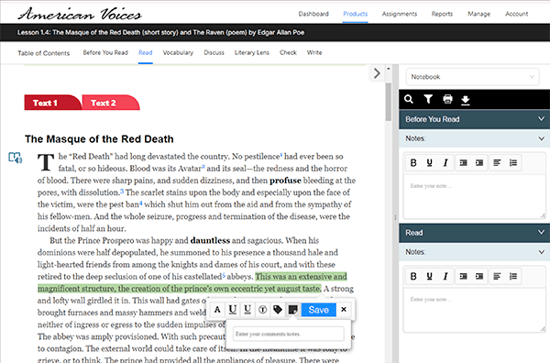Toggle Underline in the Read notes editor
The width and height of the screenshot is (550, 363).
[429, 276]
